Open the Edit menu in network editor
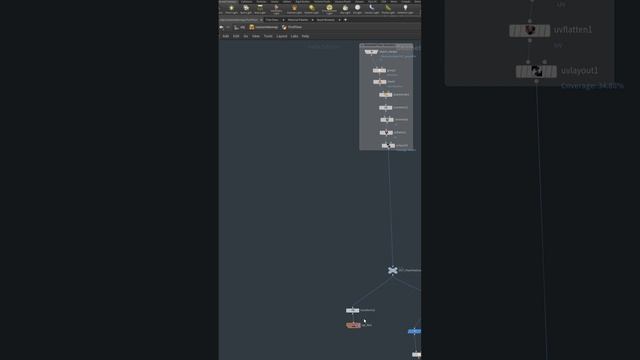Viewport: 640px width, 360px height. (236, 36)
